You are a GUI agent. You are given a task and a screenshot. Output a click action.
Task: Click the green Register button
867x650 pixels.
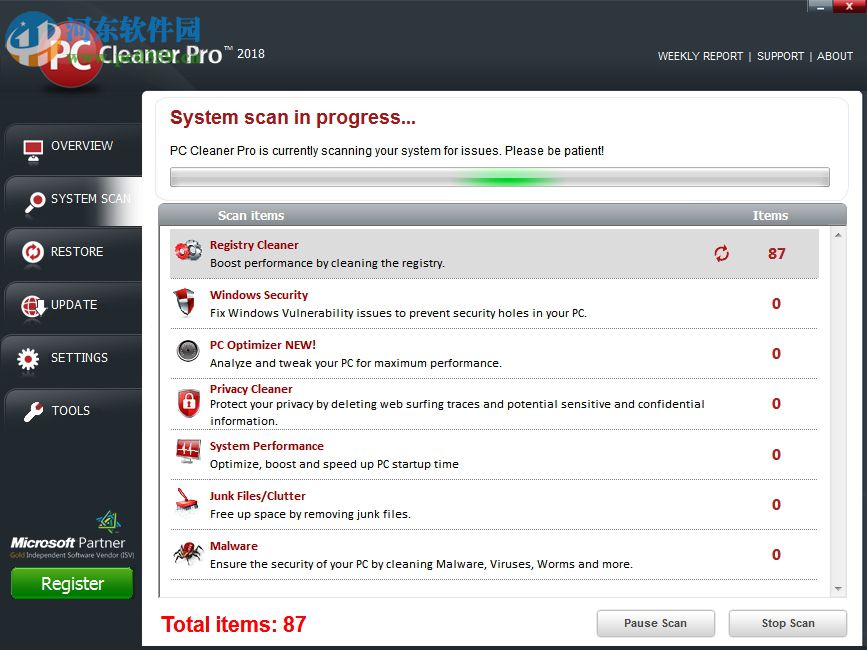(x=71, y=583)
